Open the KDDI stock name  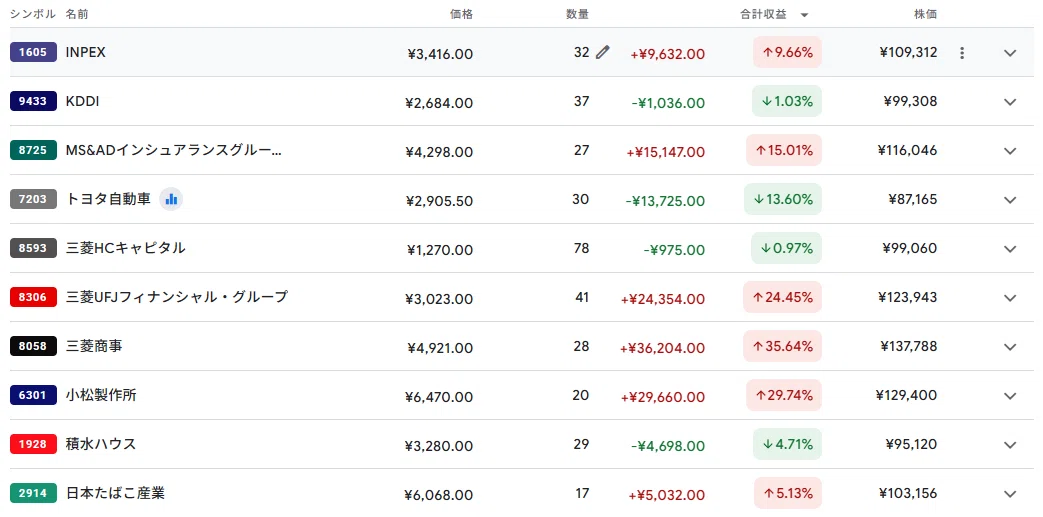82,101
